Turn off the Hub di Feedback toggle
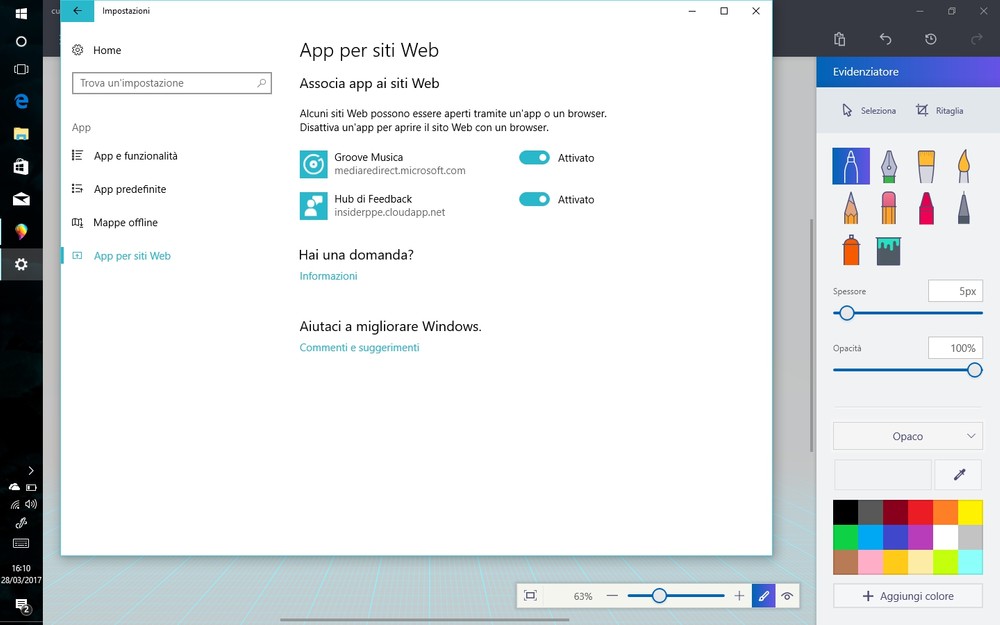Screen dimensions: 1000x625 [x=534, y=199]
